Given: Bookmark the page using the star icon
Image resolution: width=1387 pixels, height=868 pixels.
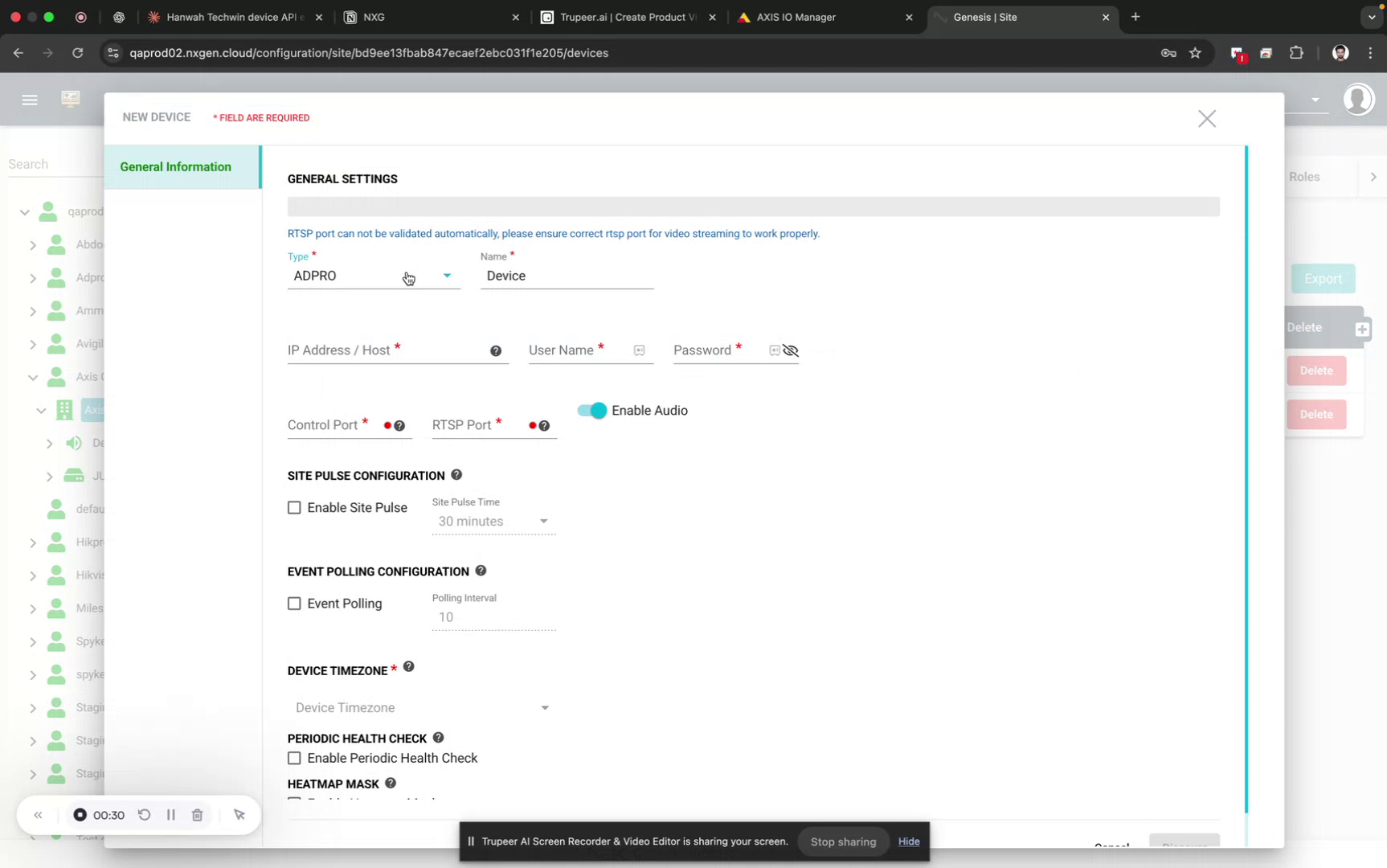Looking at the screenshot, I should coord(1195,53).
